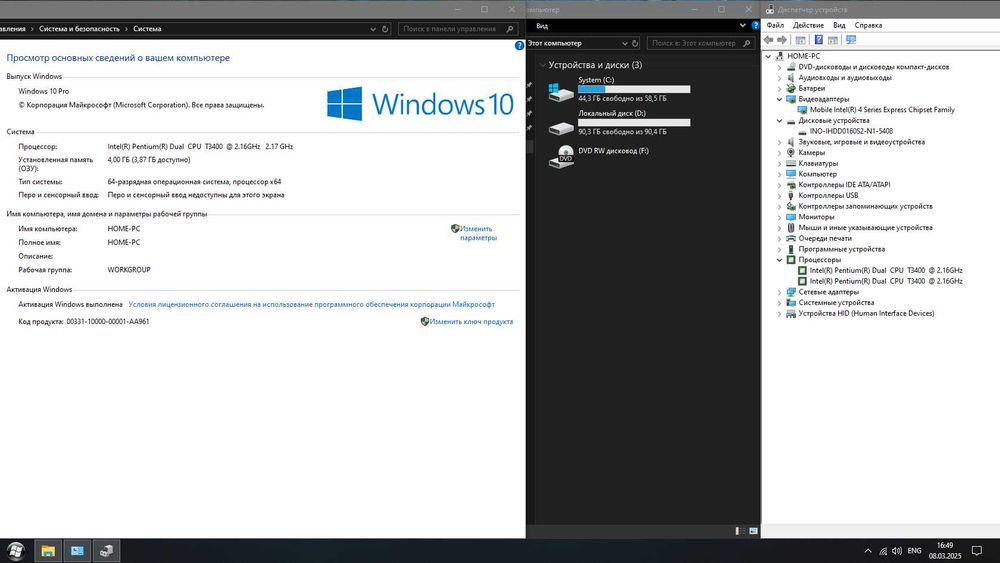
Task: Click the Система breadcrumb
Action: pyautogui.click(x=147, y=29)
